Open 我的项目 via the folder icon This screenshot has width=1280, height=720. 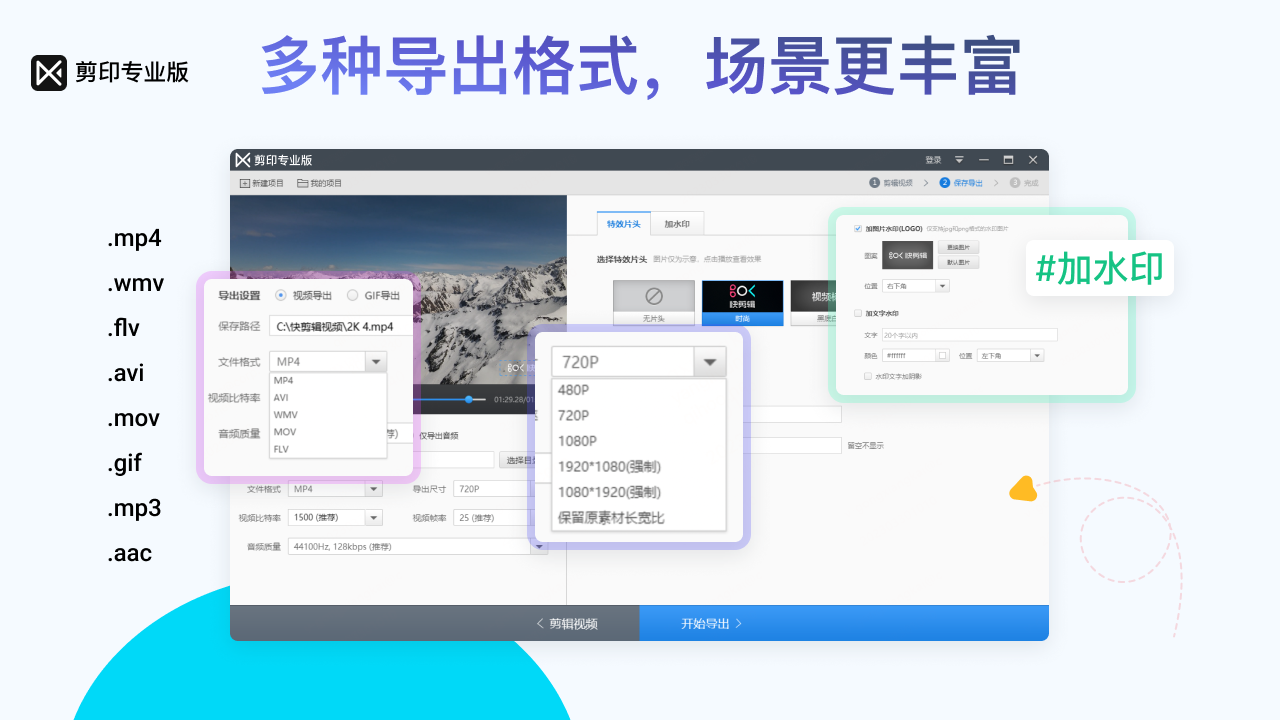point(302,182)
